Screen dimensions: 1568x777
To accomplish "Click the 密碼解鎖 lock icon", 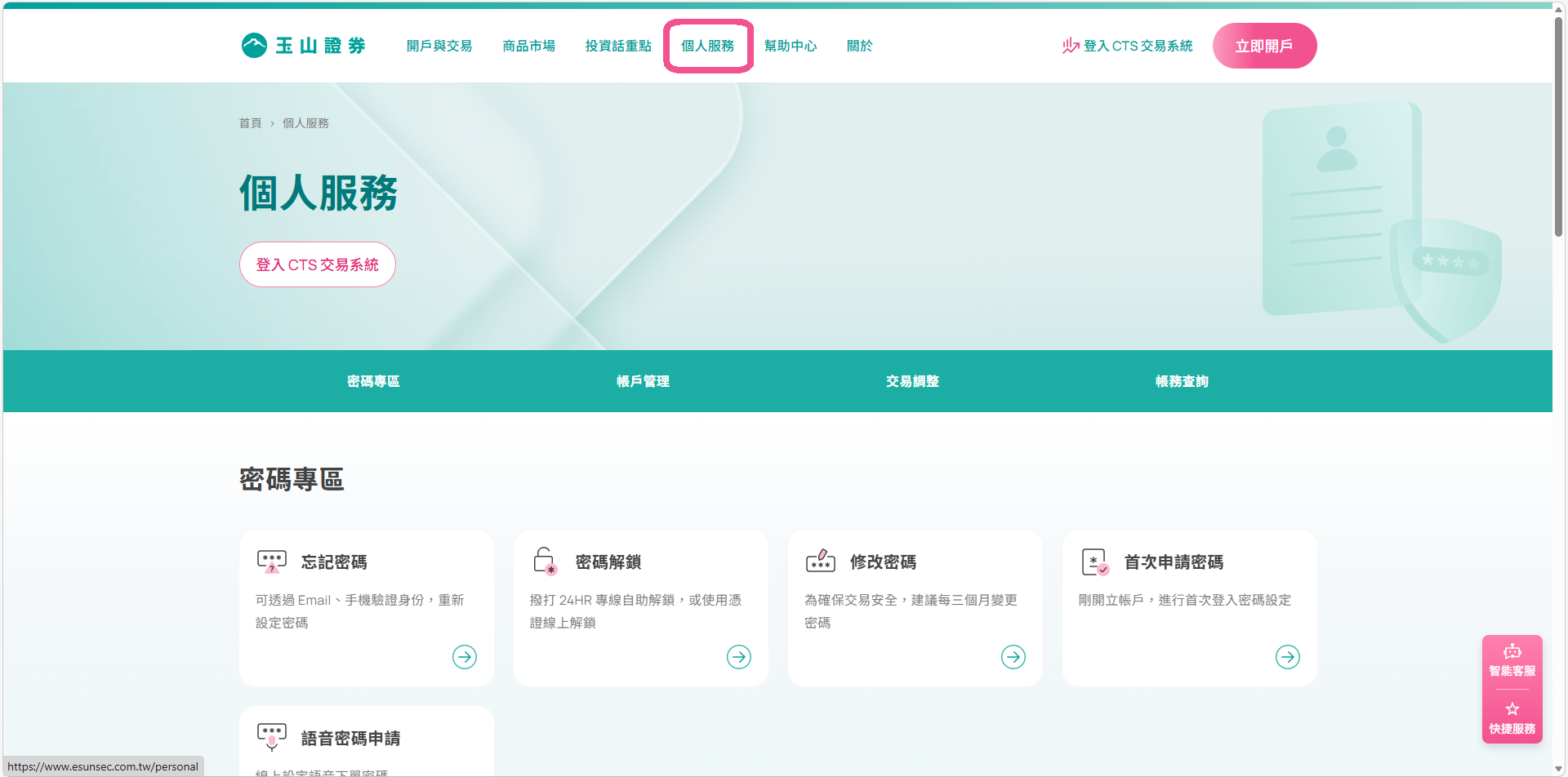I will (545, 562).
